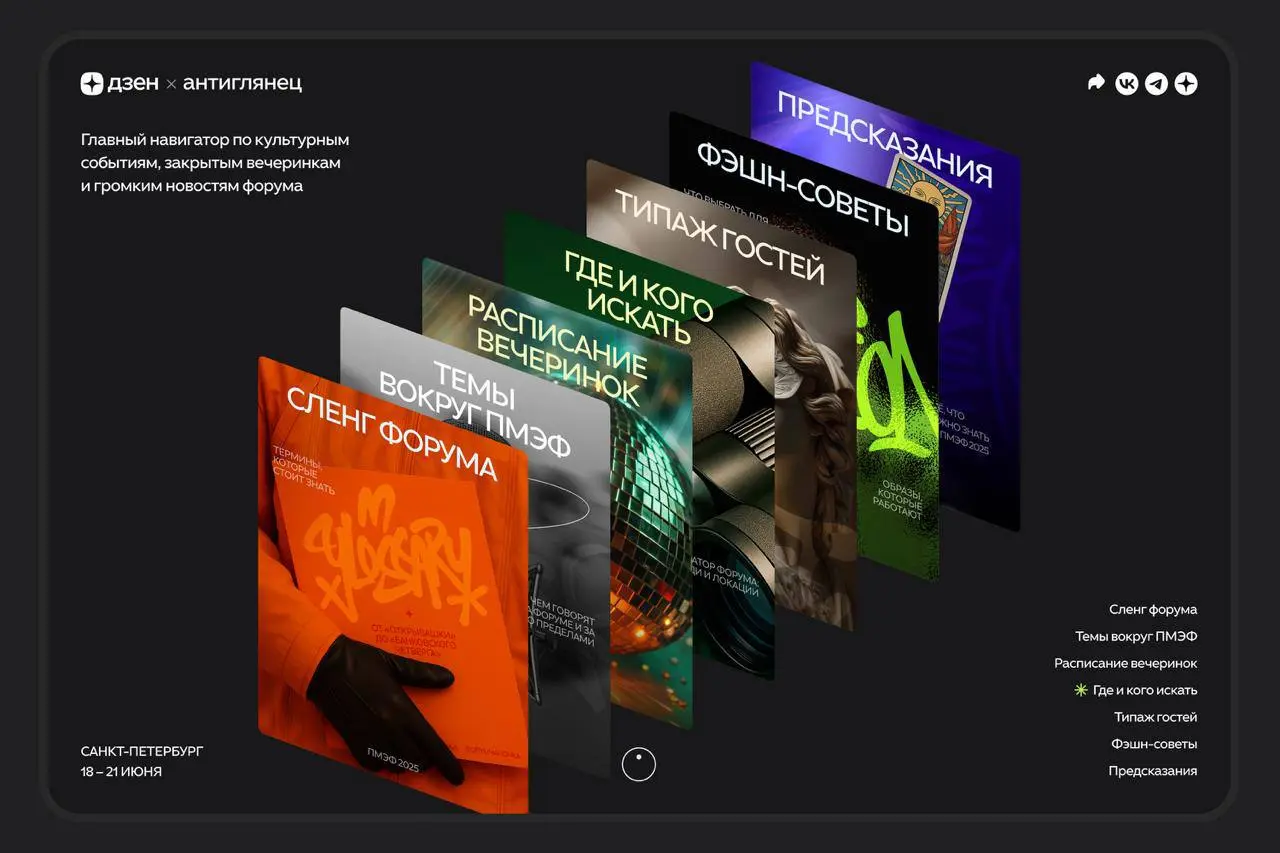
Task: Click the Dzen star icon at top right
Action: (1186, 84)
